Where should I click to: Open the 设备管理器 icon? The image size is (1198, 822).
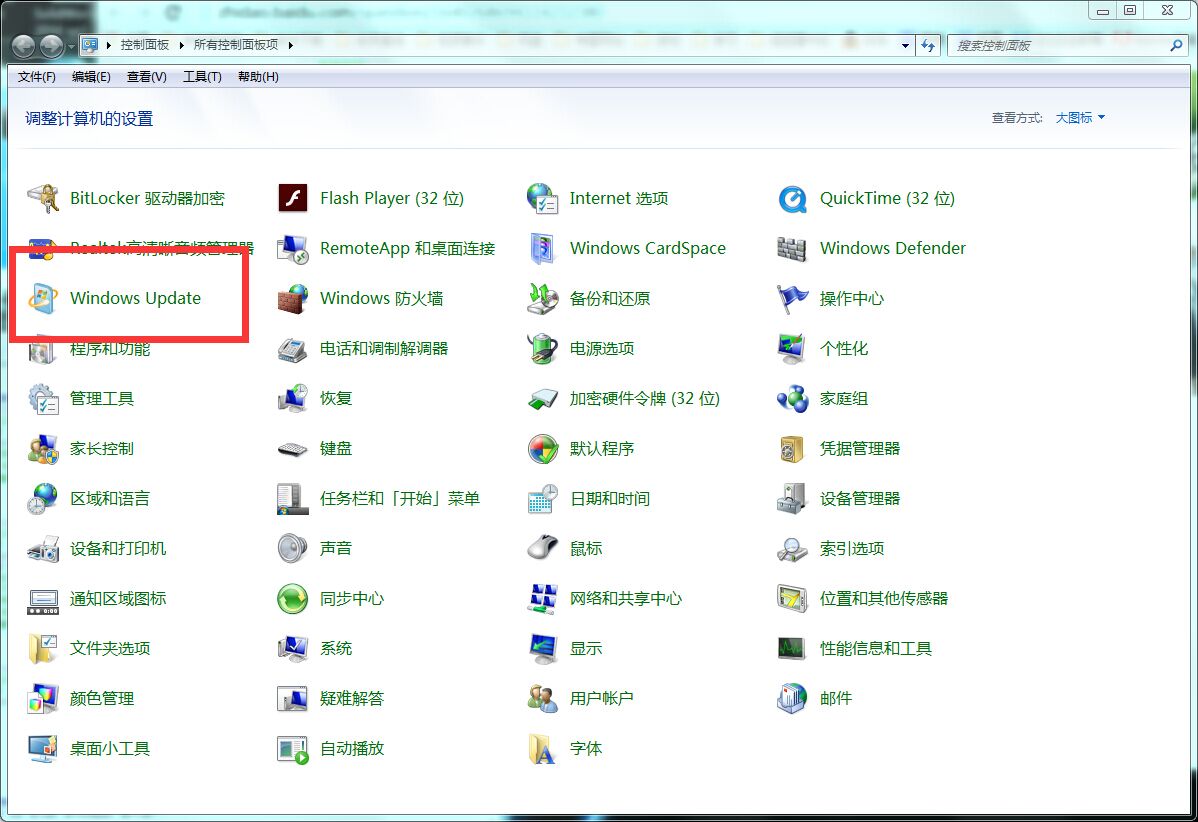(792, 499)
